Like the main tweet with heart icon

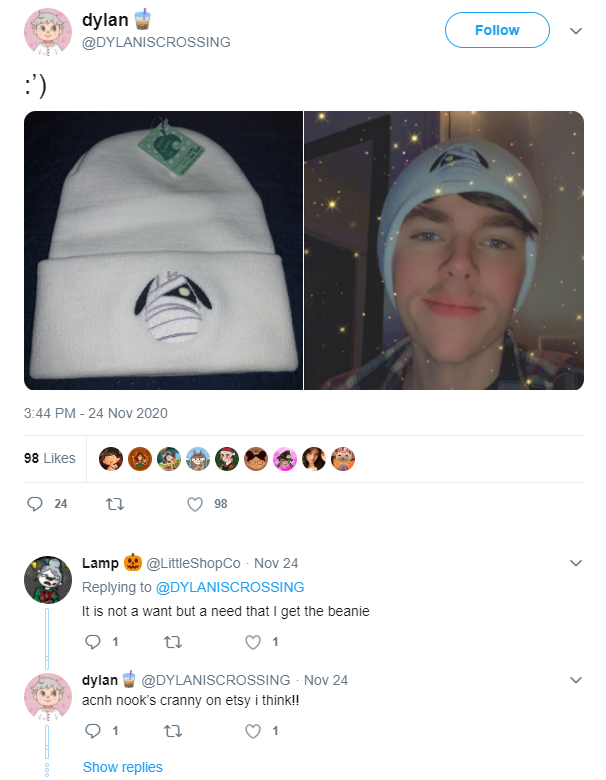tap(195, 504)
